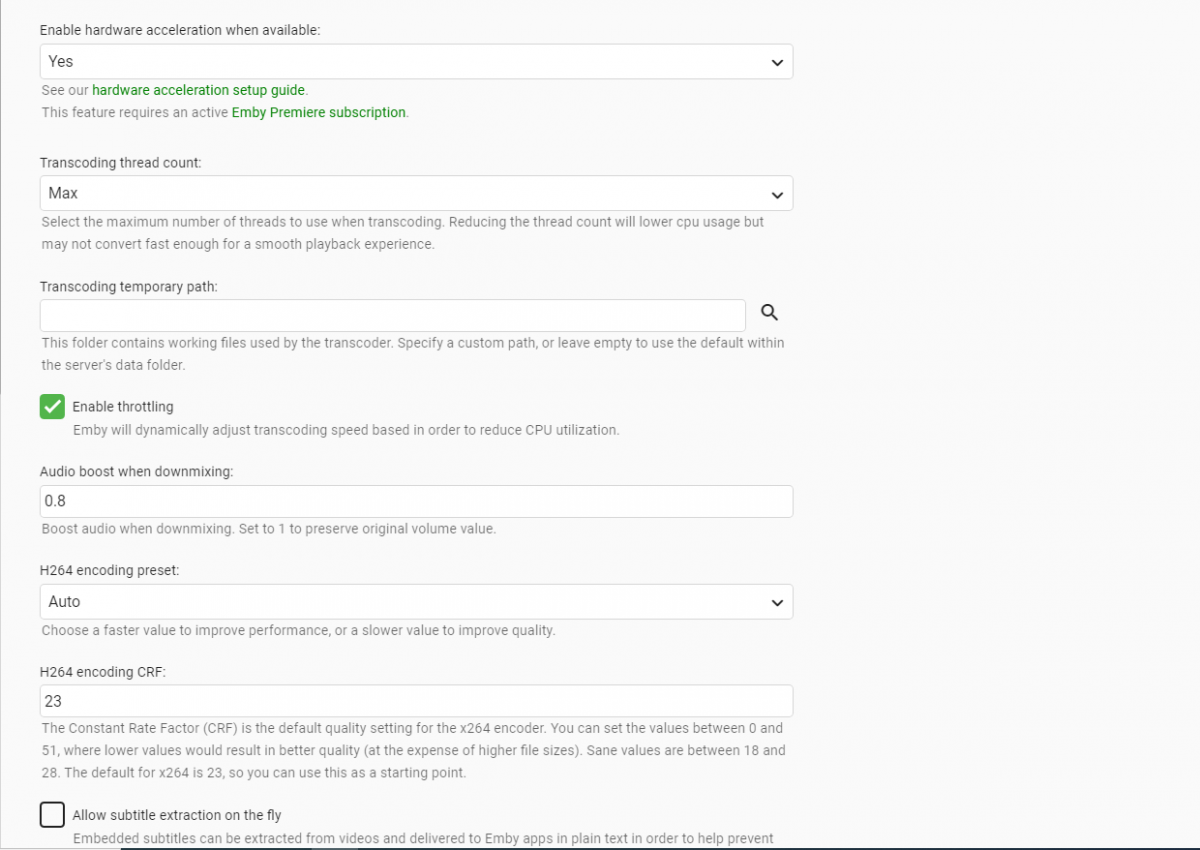Click the chevron arrow on H264 preset select
Screen dimensions: 1200x850
click(x=777, y=602)
